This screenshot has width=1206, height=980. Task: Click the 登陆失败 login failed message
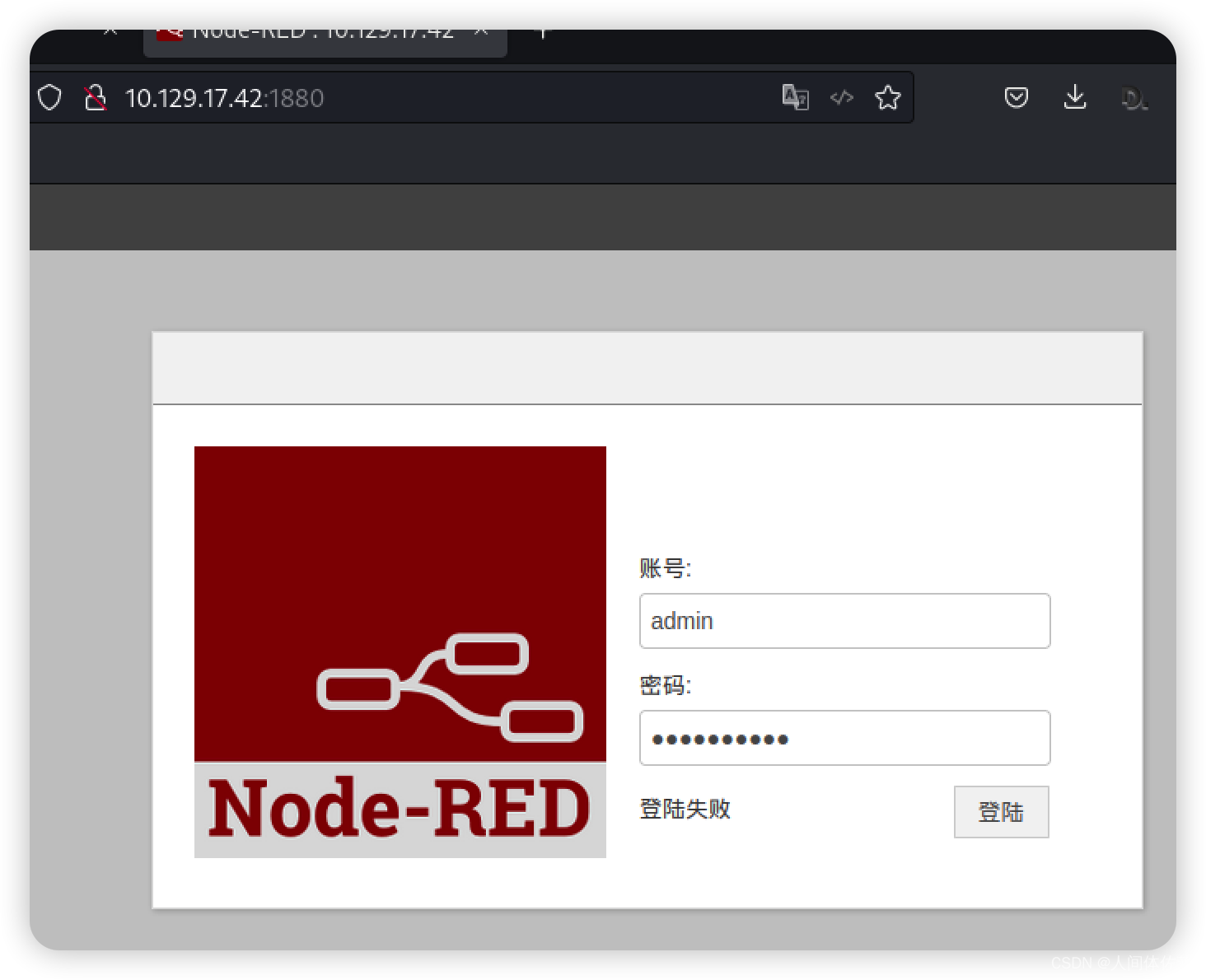pyautogui.click(x=685, y=809)
